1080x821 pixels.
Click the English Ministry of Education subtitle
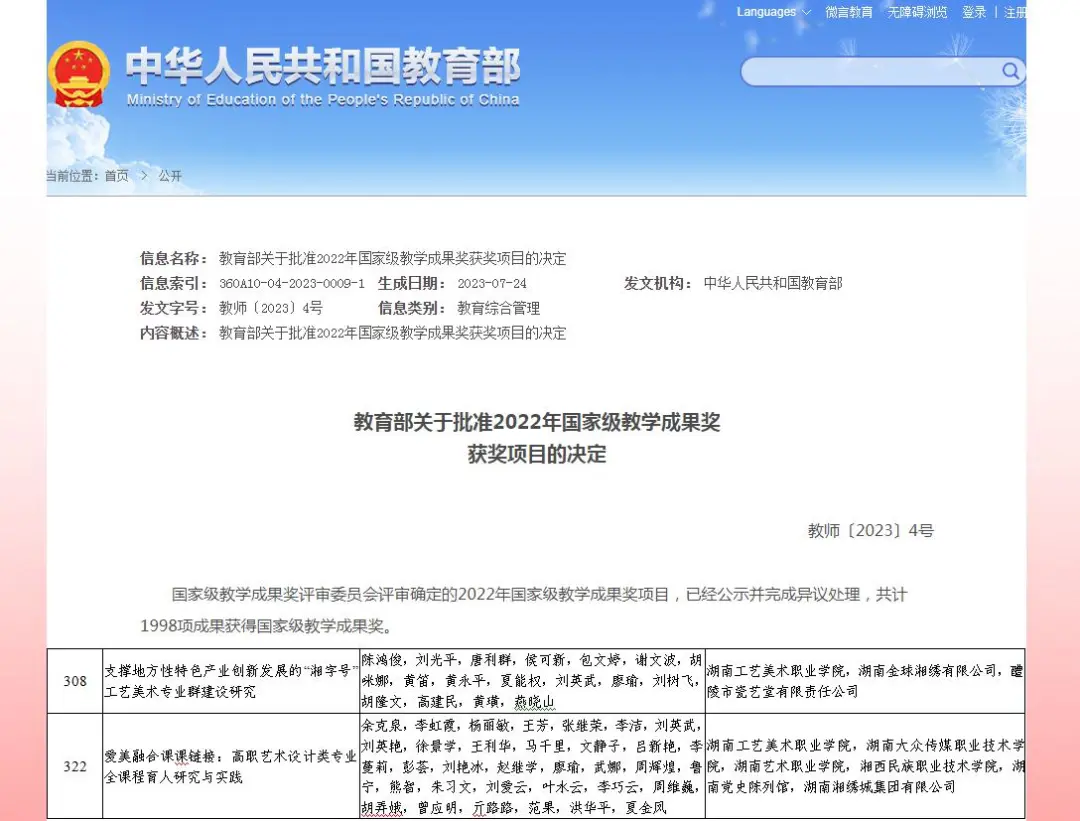point(323,100)
